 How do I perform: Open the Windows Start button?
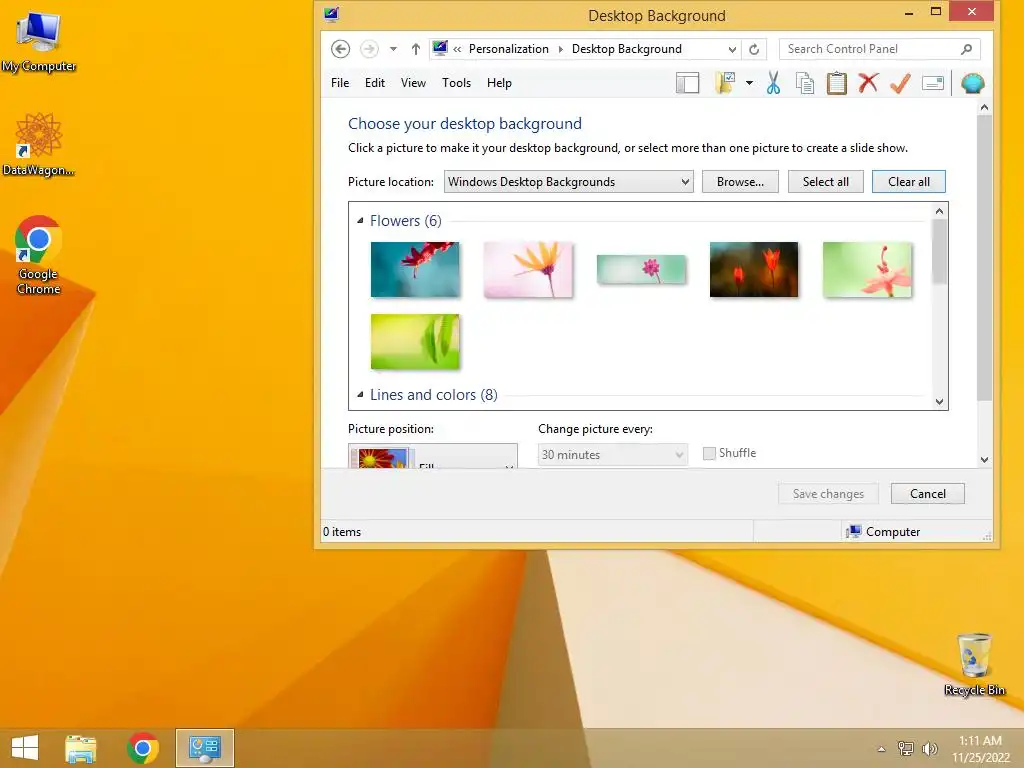click(x=25, y=748)
